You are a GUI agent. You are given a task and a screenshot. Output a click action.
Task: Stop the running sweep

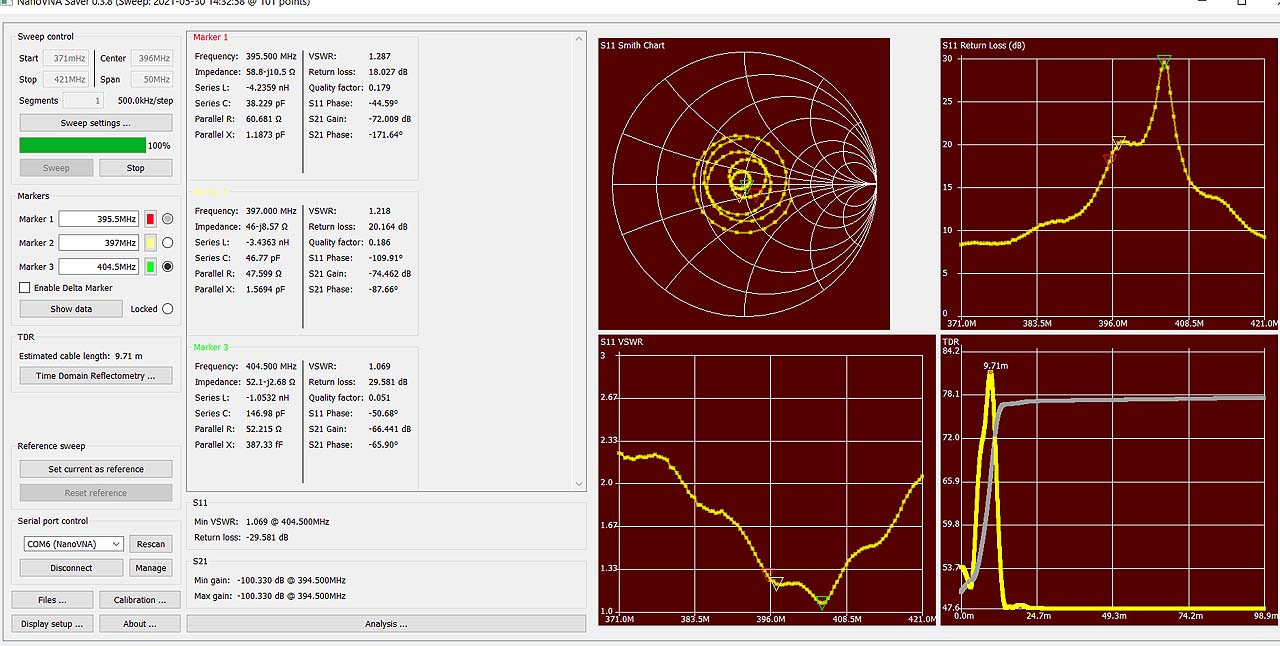(x=135, y=168)
